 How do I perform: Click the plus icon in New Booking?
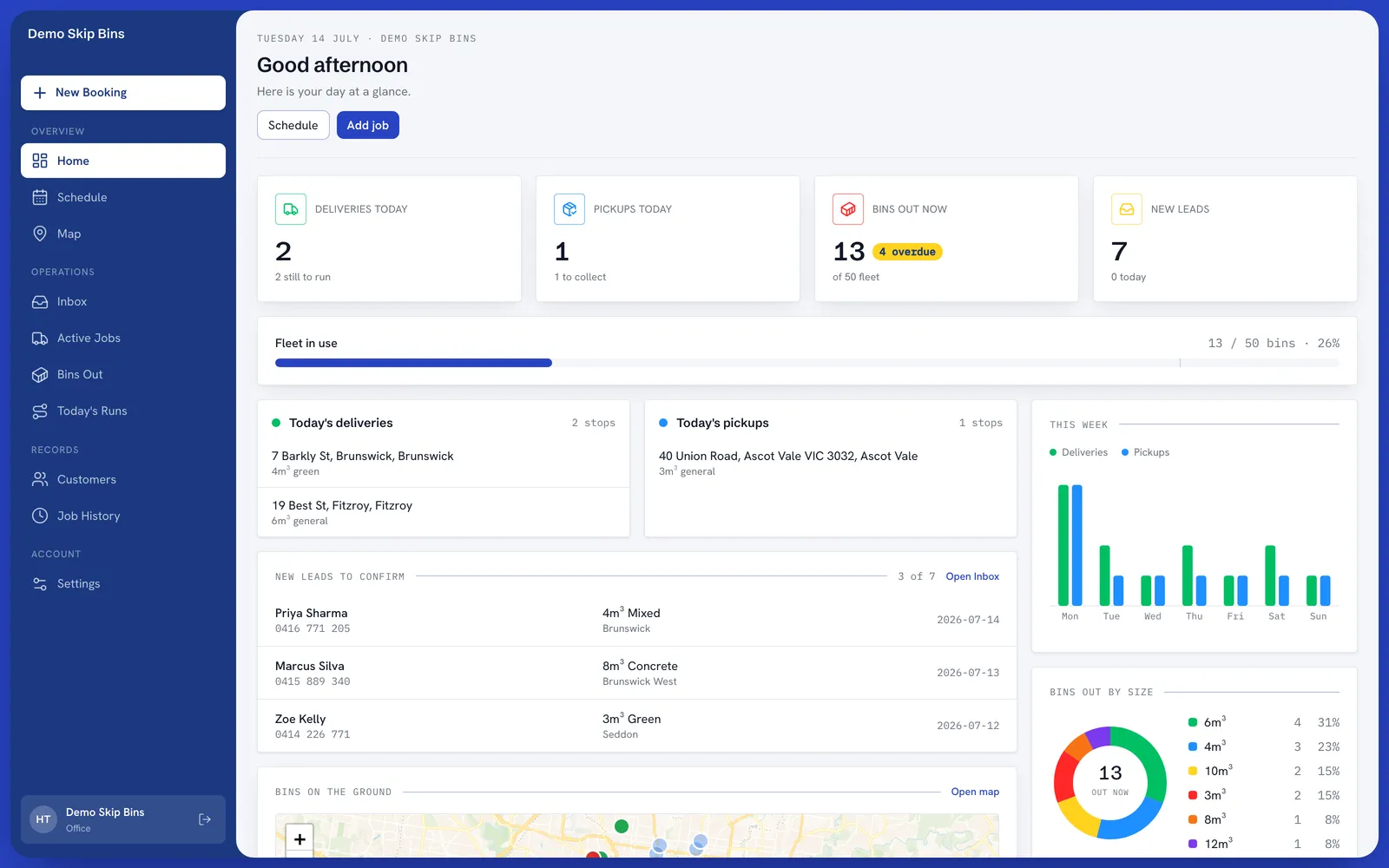click(x=40, y=93)
